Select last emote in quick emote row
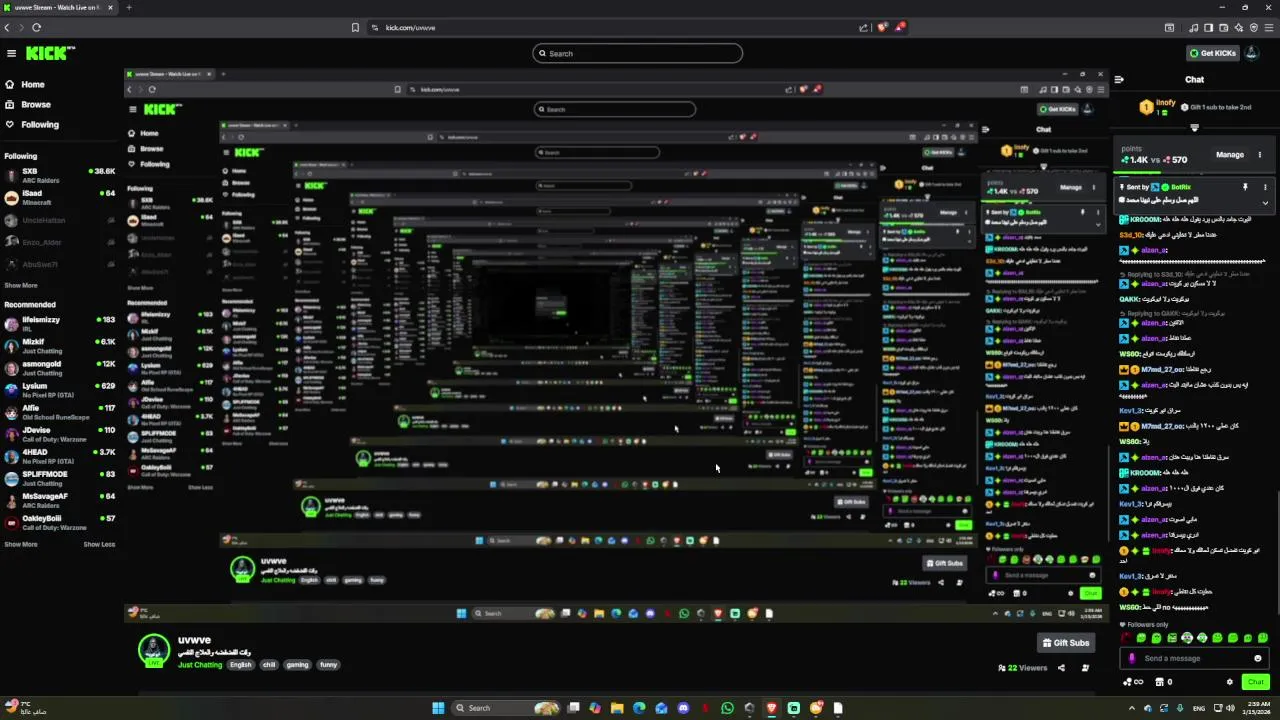This screenshot has height=720, width=1280. point(1263,638)
